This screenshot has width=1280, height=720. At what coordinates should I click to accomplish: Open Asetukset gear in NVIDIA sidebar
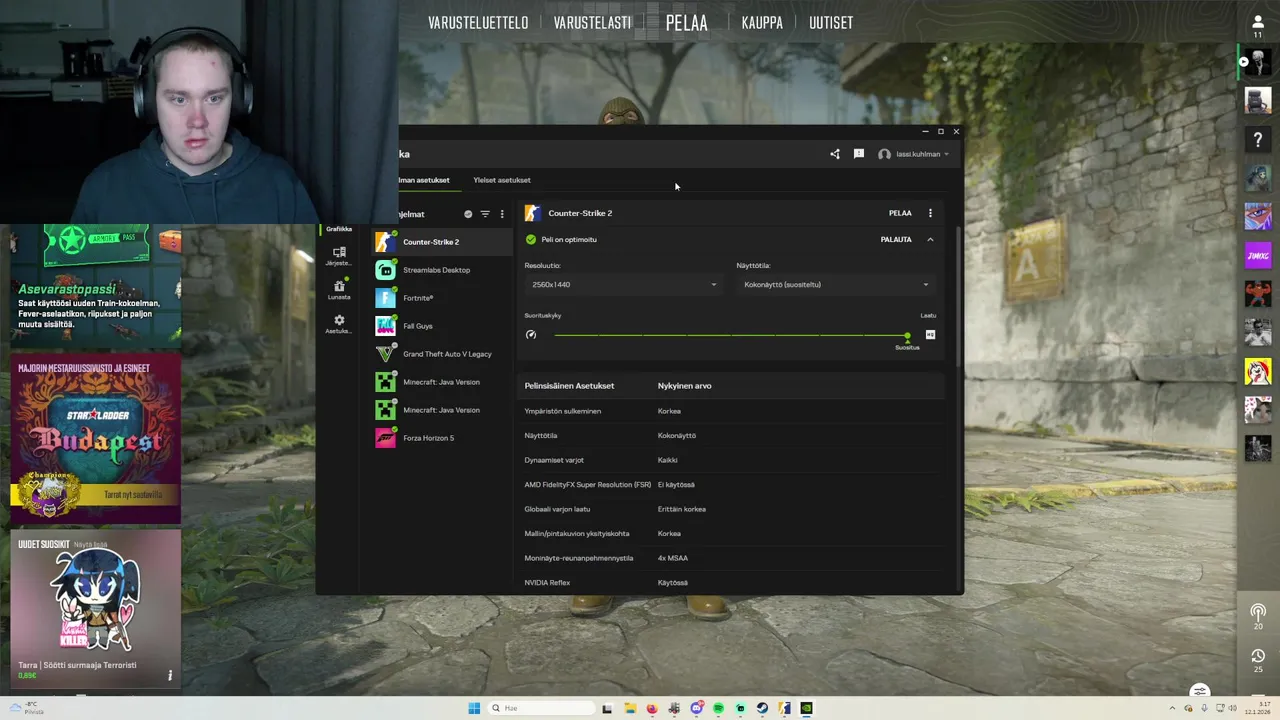click(339, 324)
